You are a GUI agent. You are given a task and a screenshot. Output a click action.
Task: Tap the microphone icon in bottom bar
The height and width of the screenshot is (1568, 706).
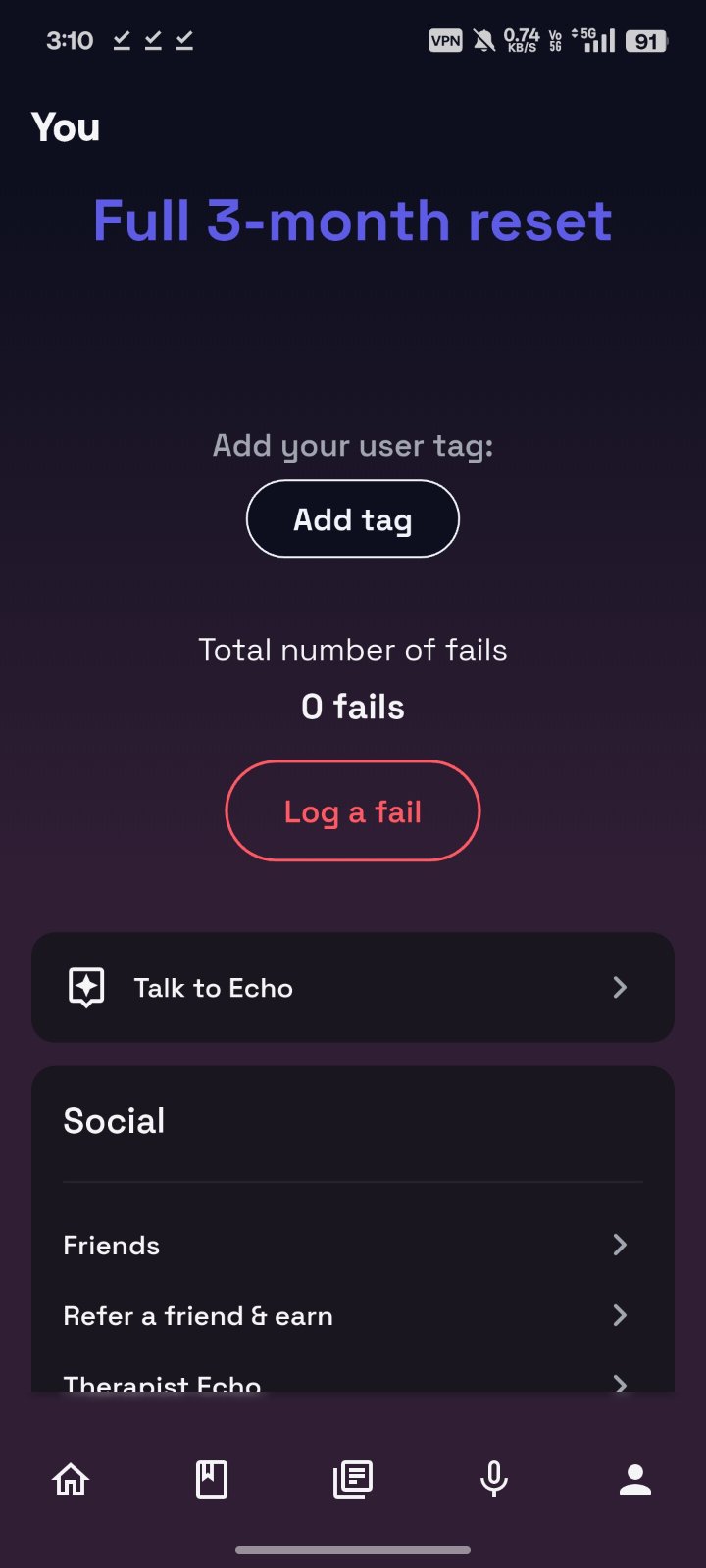pos(494,1479)
